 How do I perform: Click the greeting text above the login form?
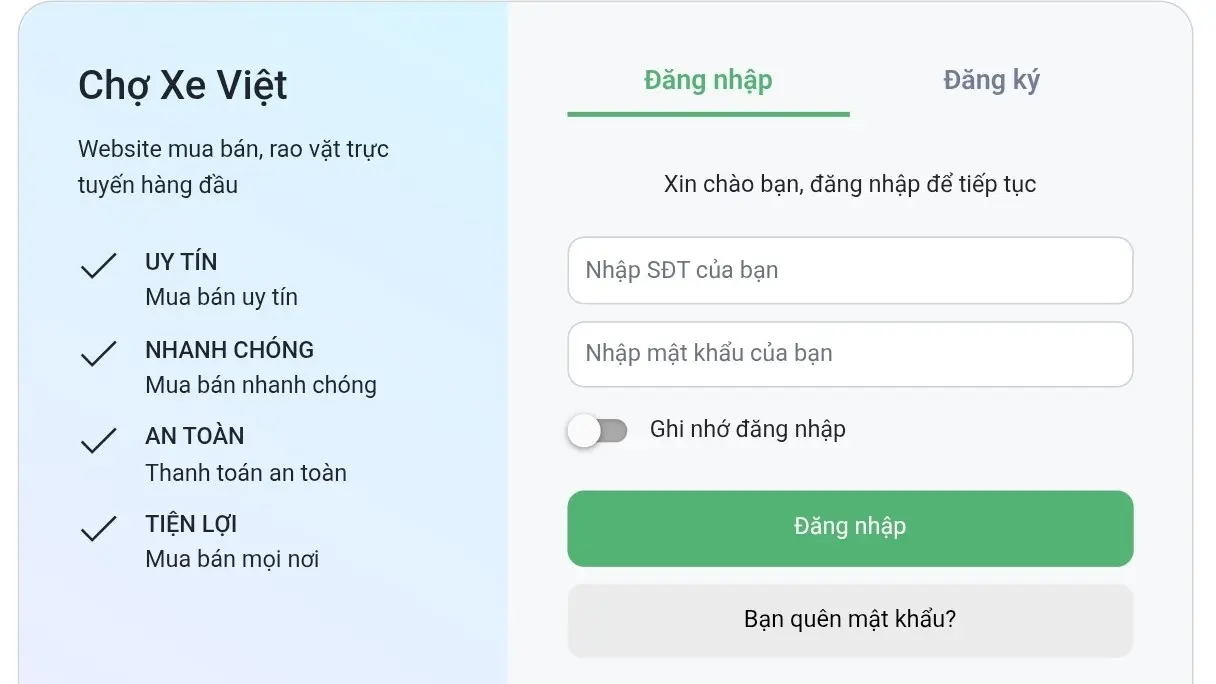(x=850, y=183)
